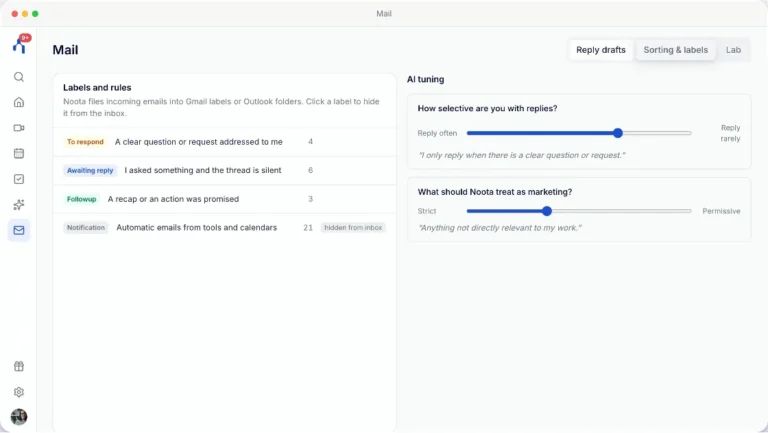Click the 'AI tuning' heading
The image size is (768, 433).
pos(426,79)
